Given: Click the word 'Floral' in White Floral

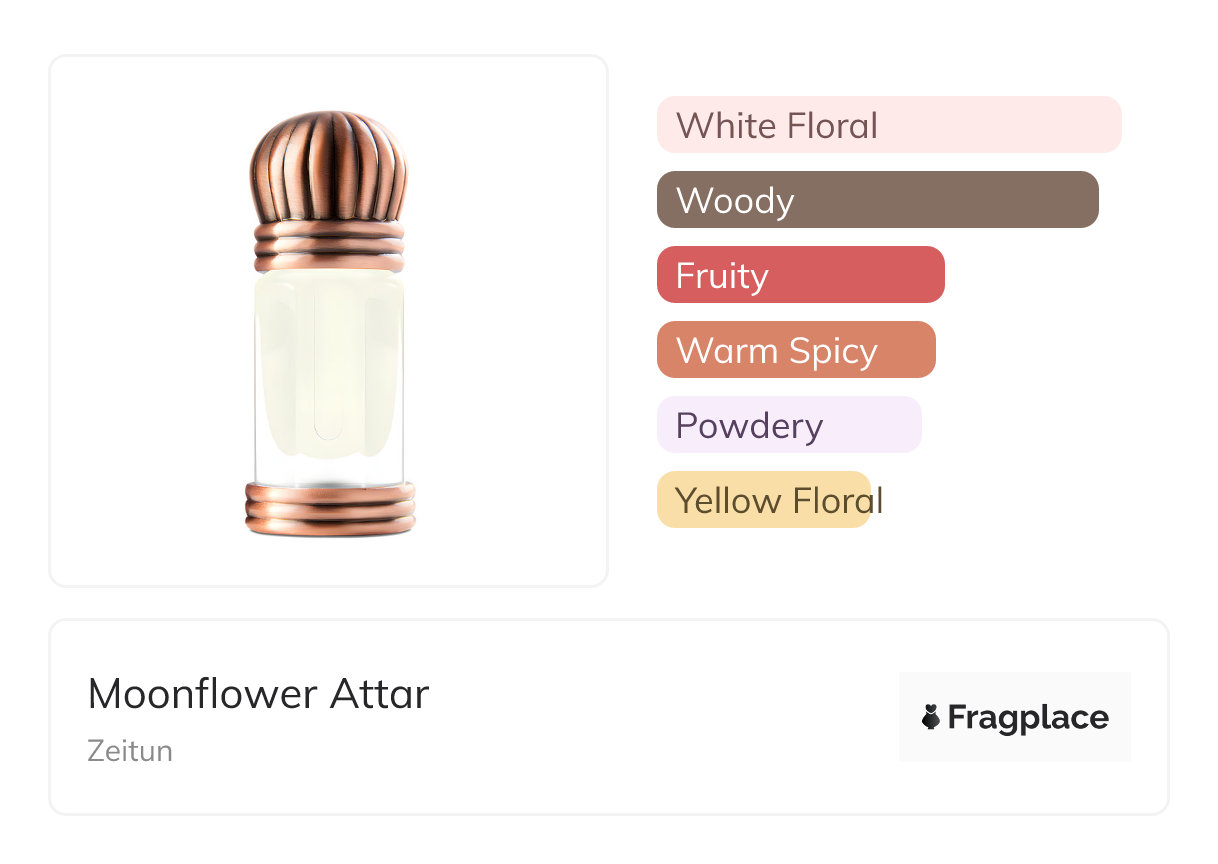Looking at the screenshot, I should pyautogui.click(x=832, y=126).
